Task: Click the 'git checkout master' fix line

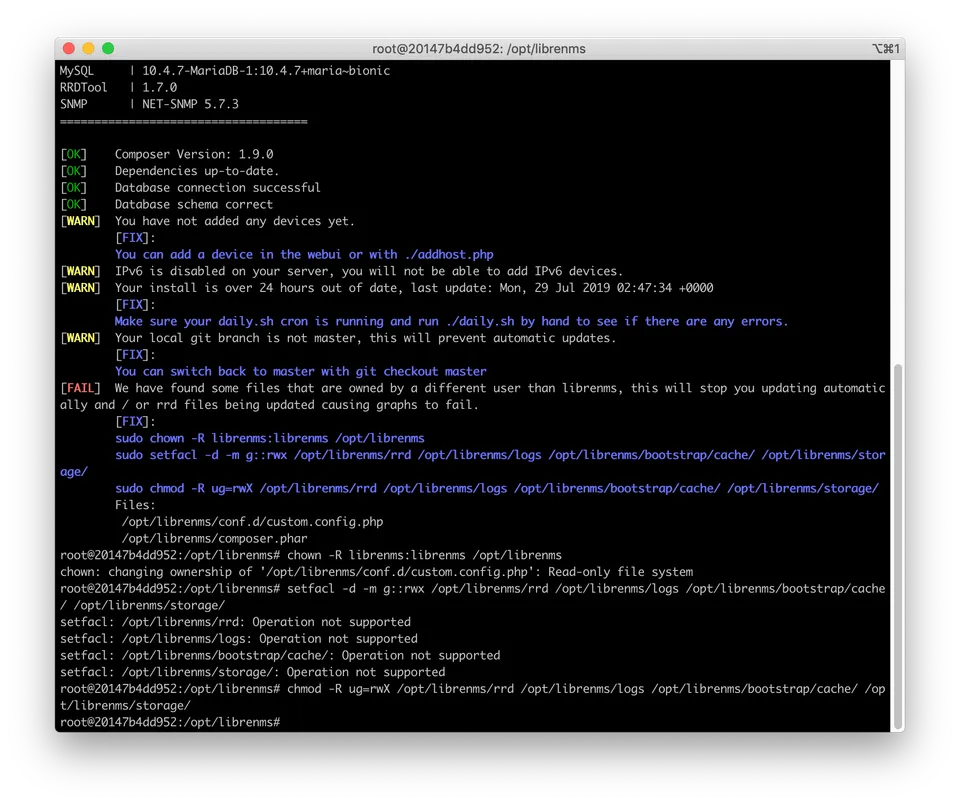Action: [301, 372]
